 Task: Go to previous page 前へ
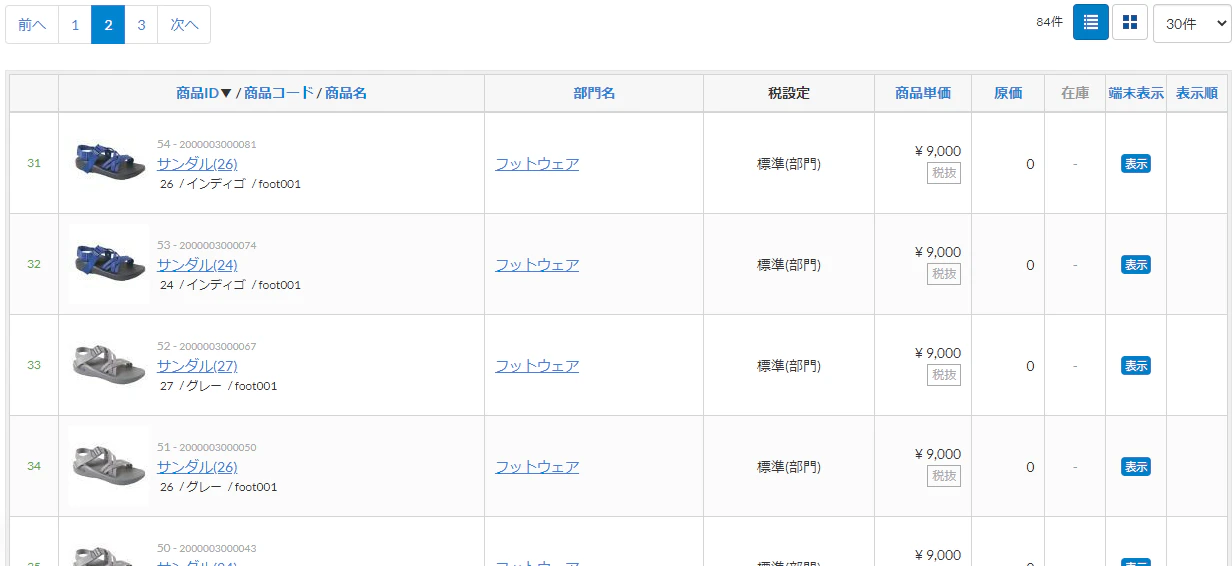click(x=32, y=25)
